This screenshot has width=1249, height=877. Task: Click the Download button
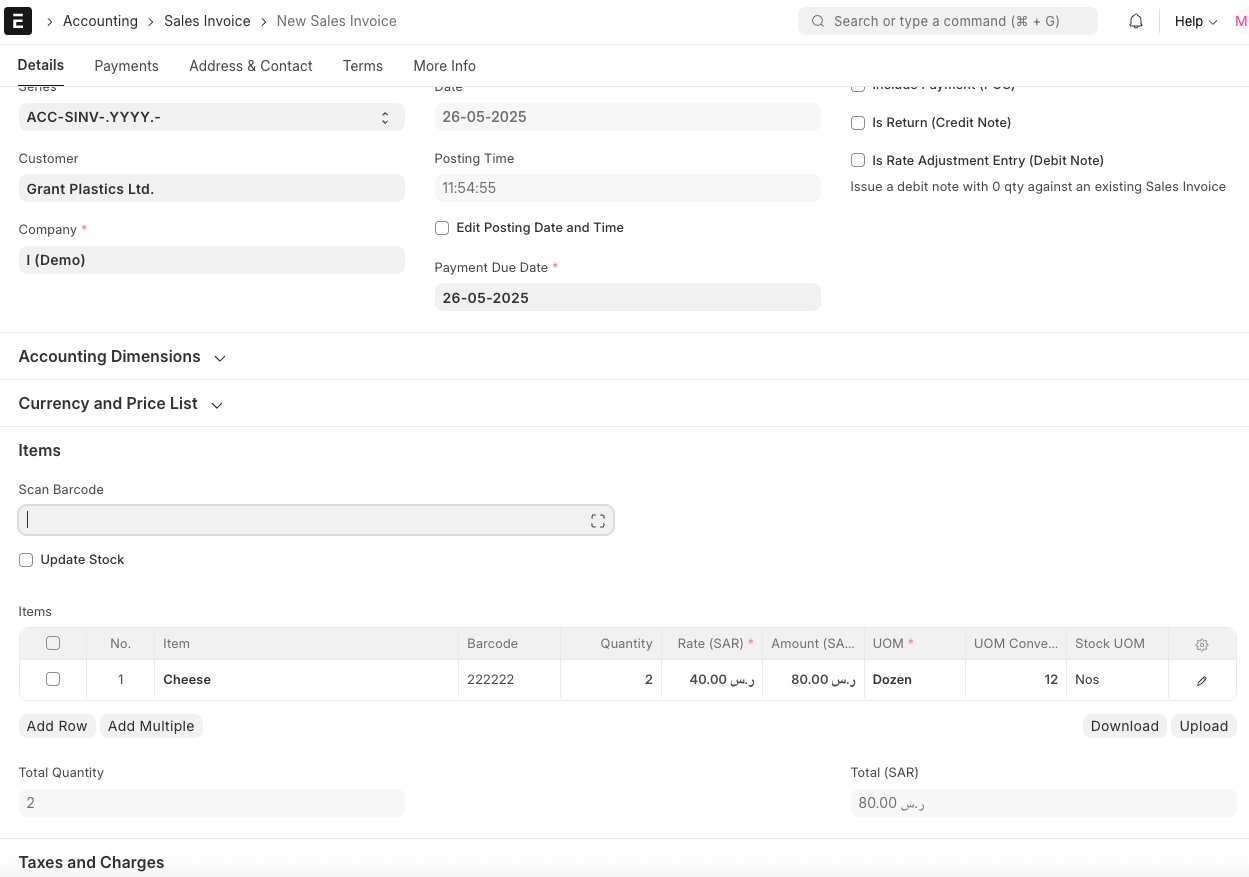click(1125, 726)
